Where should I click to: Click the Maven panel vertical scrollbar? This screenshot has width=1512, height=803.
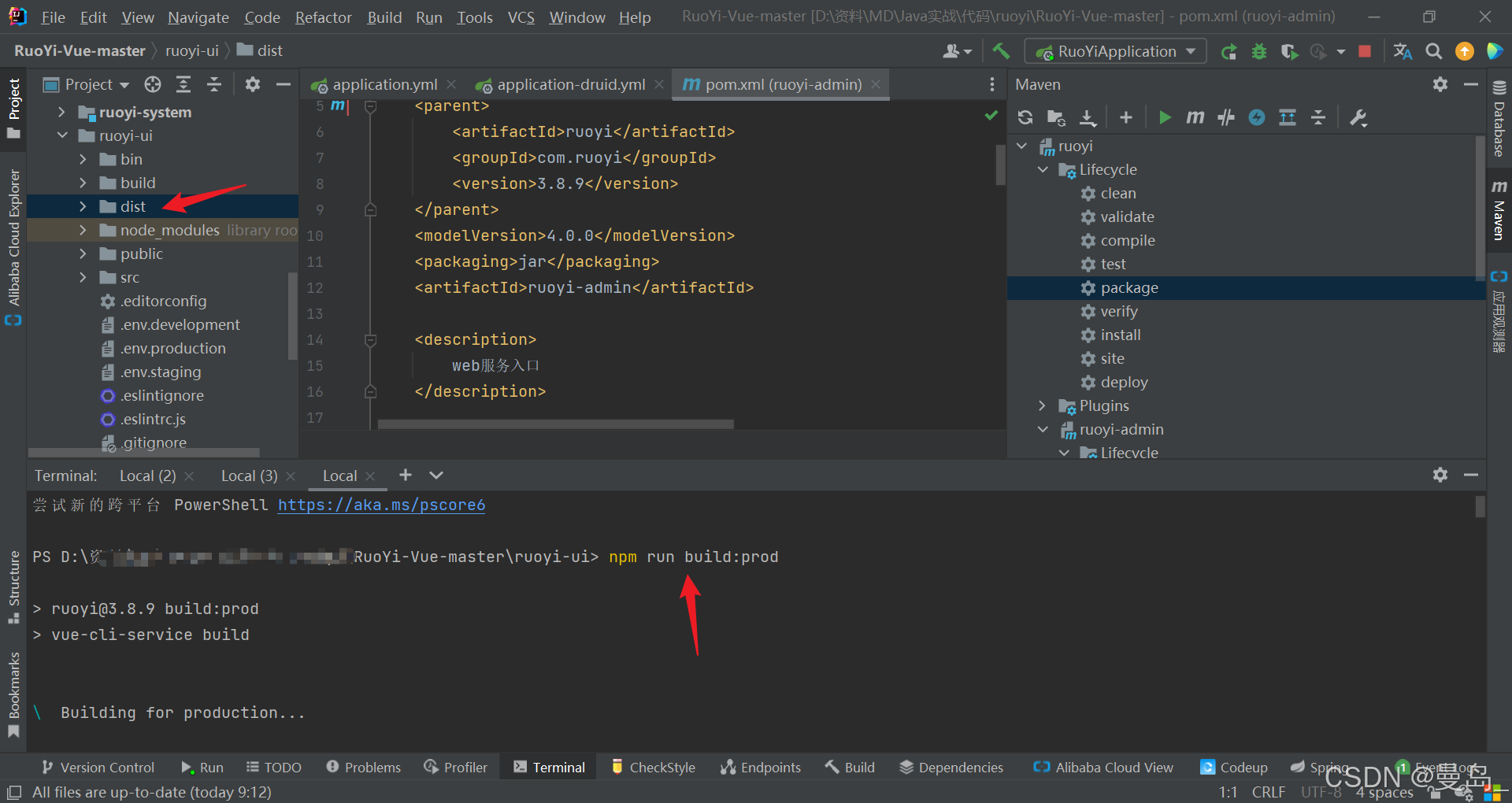pyautogui.click(x=1480, y=207)
